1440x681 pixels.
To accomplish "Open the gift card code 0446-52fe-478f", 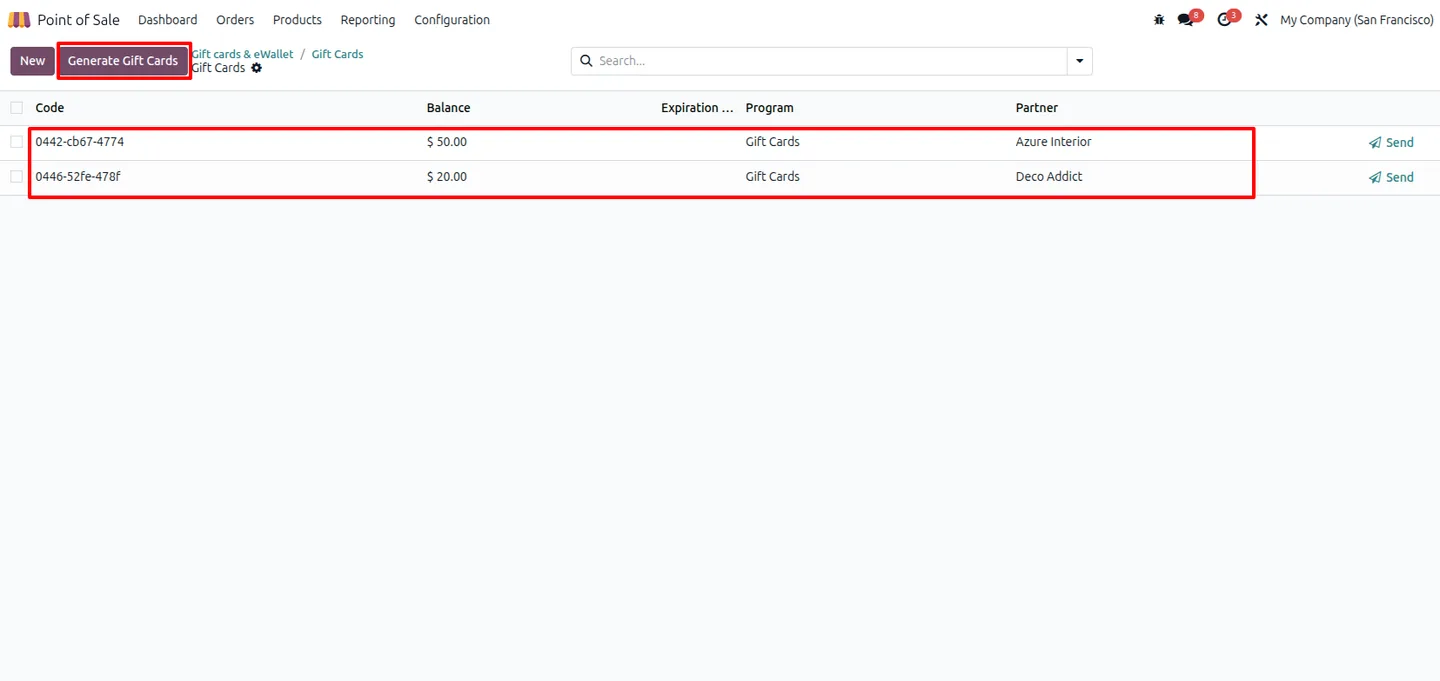I will [78, 177].
